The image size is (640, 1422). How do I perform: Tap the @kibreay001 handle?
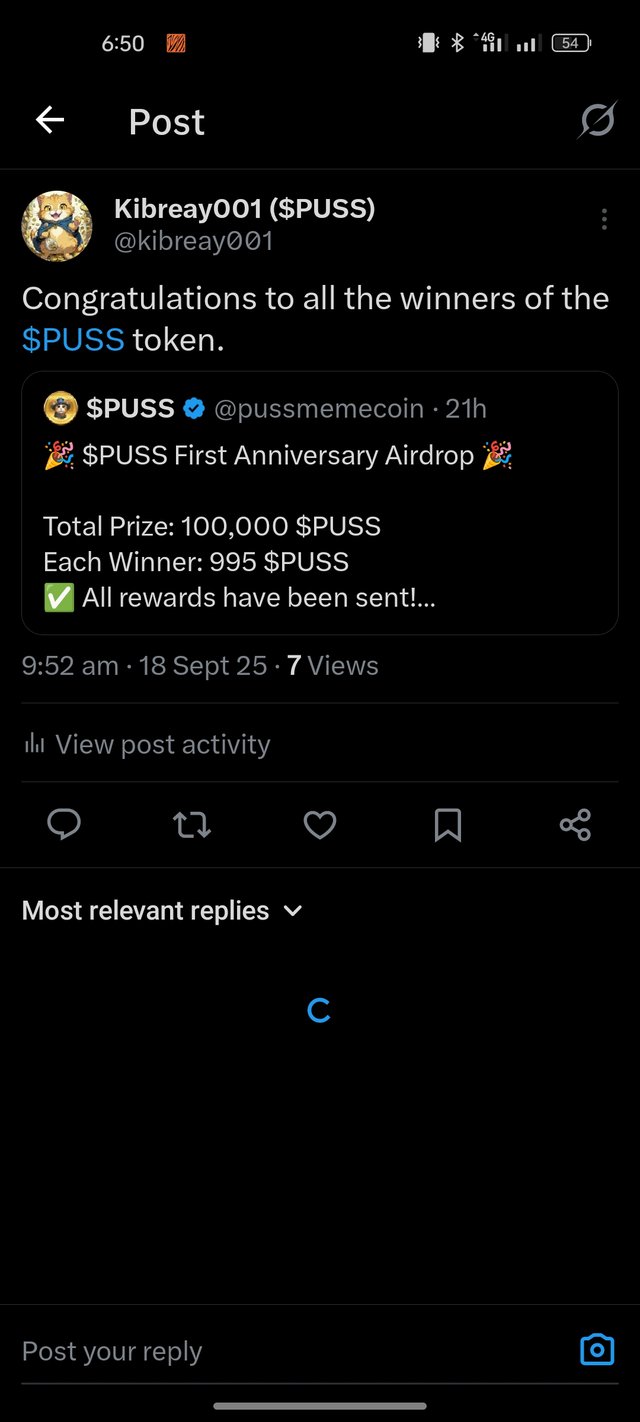[x=194, y=241]
